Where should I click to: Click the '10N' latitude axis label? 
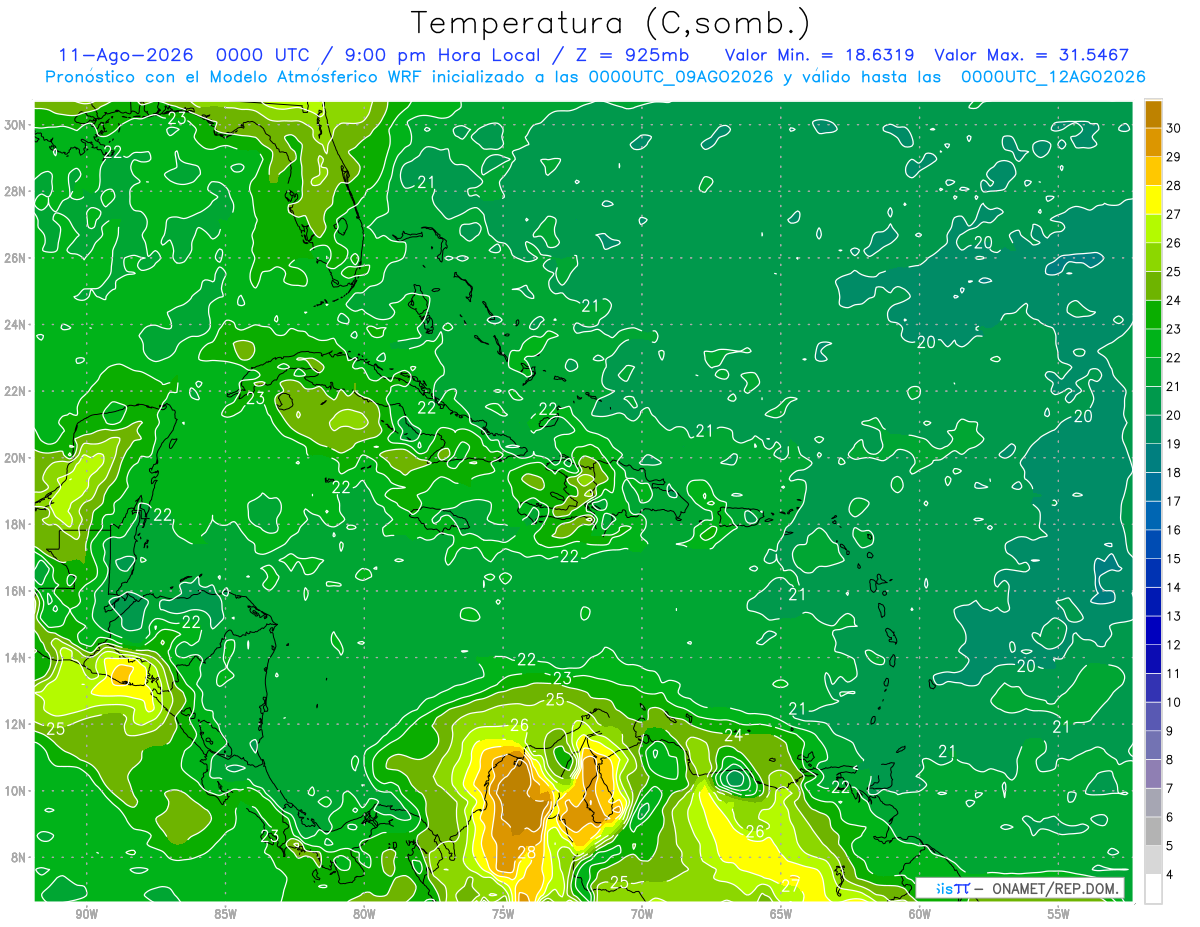[x=17, y=790]
